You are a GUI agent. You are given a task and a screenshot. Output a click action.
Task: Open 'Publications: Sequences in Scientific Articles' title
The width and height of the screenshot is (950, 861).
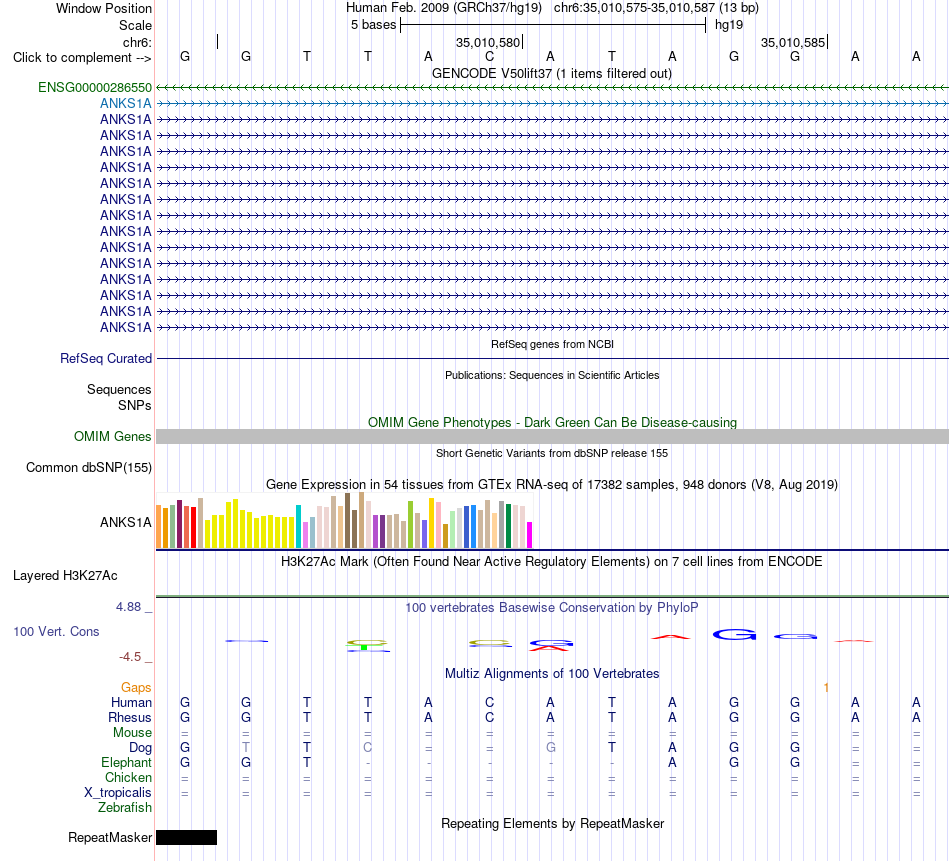(552, 375)
